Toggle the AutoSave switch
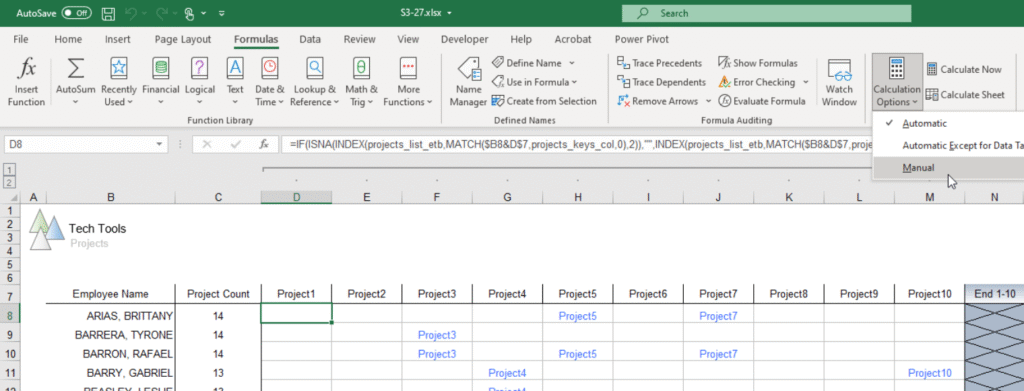 click(76, 13)
